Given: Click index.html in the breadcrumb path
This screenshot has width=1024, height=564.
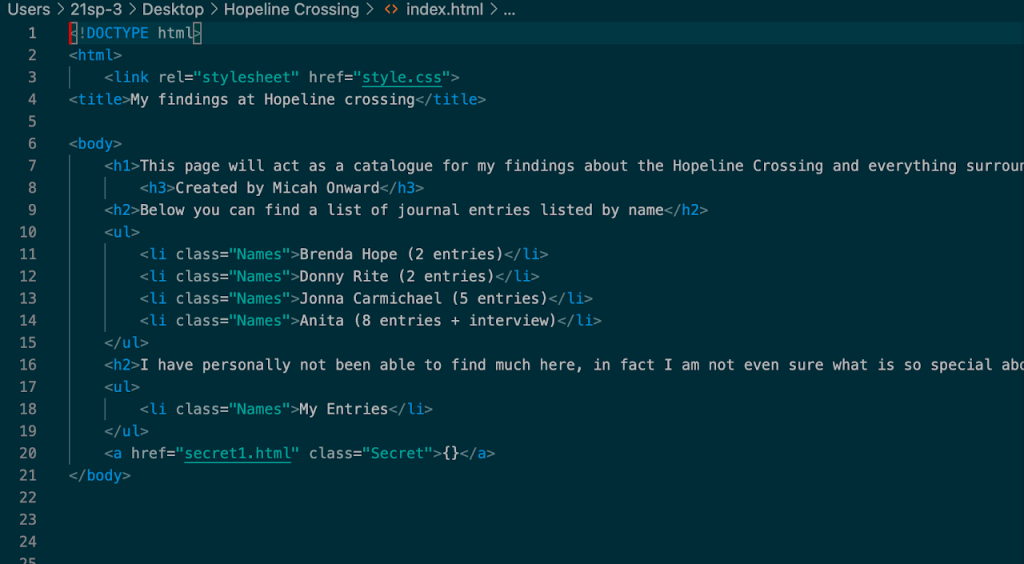Looking at the screenshot, I should [x=444, y=10].
